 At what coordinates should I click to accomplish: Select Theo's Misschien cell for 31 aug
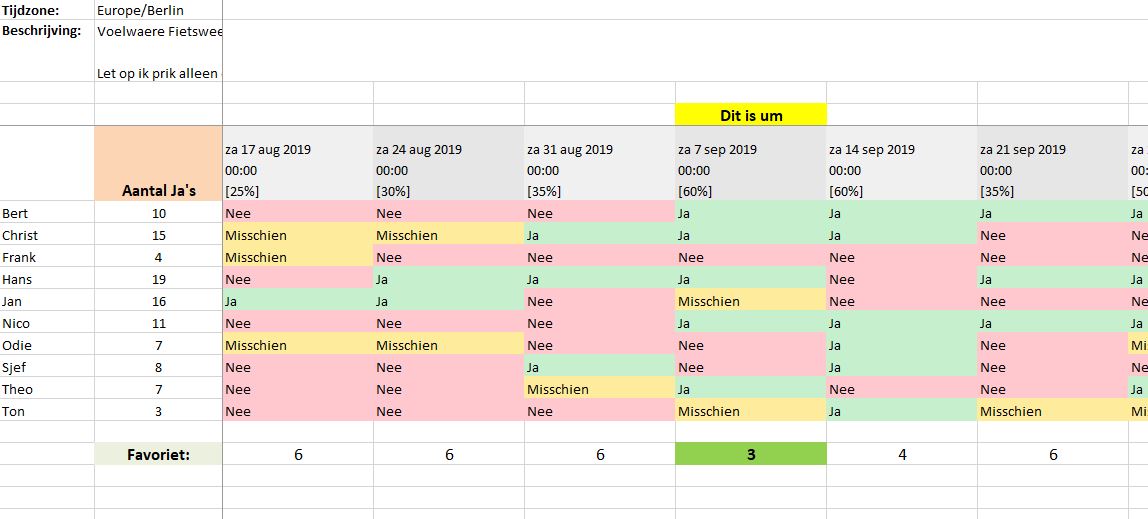point(600,389)
